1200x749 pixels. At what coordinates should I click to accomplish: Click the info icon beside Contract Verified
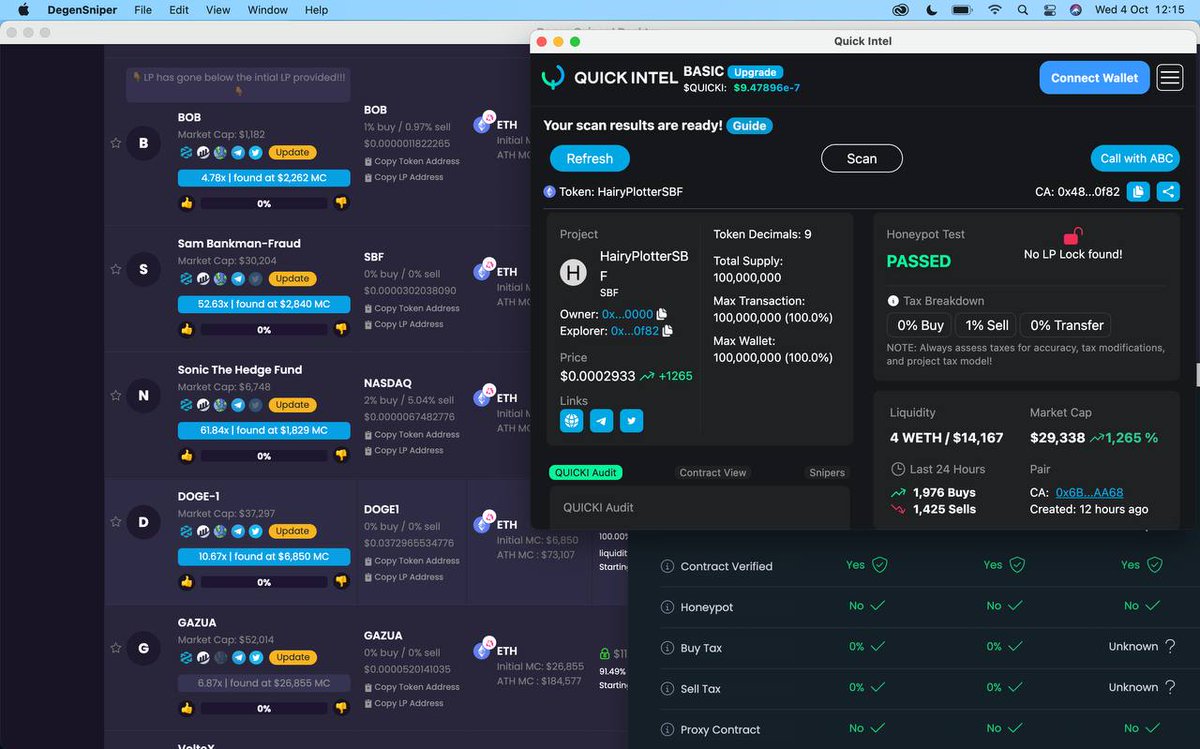(x=667, y=566)
